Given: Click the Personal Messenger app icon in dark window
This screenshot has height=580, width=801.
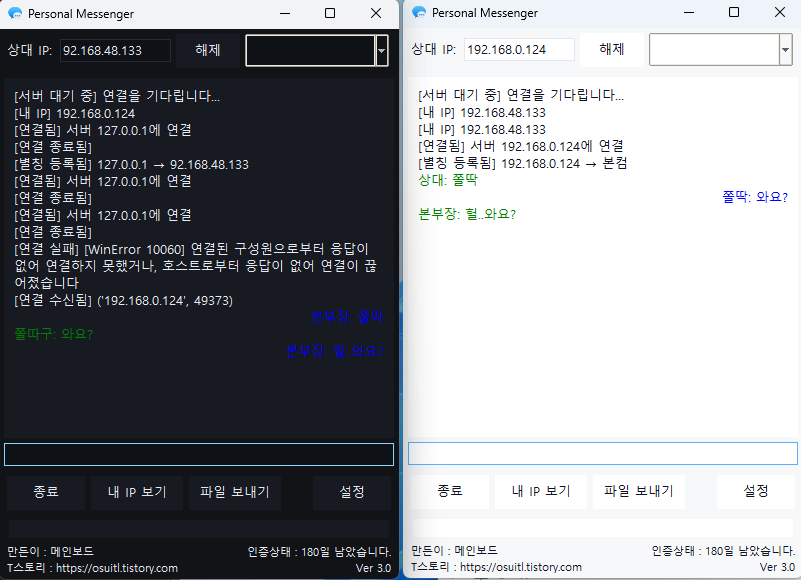Looking at the screenshot, I should point(15,13).
